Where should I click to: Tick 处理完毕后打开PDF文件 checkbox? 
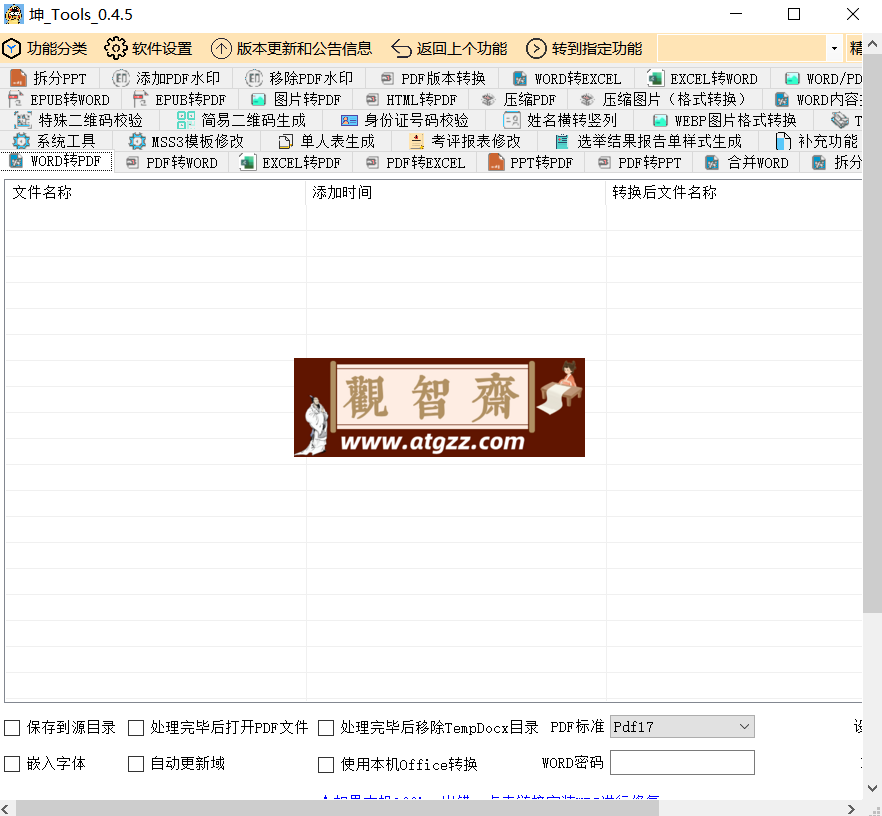(136, 728)
